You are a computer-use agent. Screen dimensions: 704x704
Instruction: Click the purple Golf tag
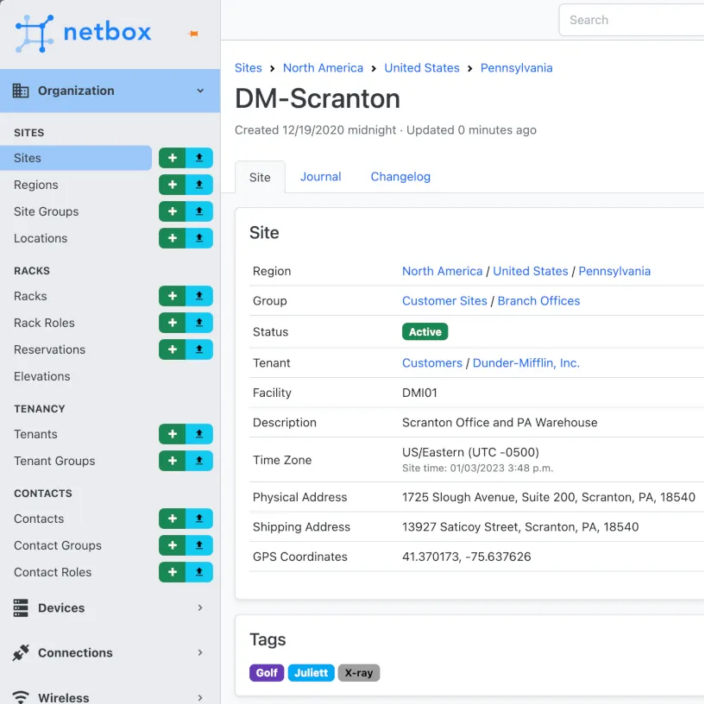(x=267, y=673)
